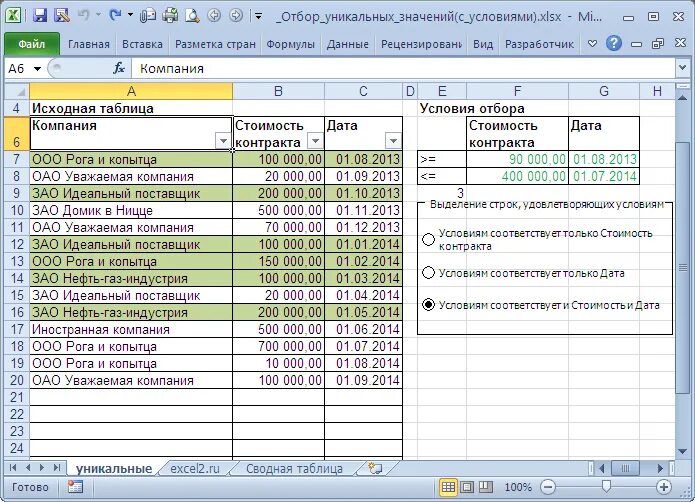Viewport: 695px width, 502px height.
Task: Switch to the Сводная таблица sheet tab
Action: pyautogui.click(x=294, y=468)
